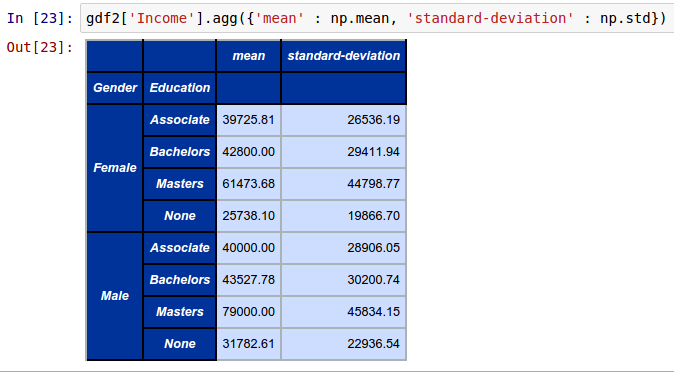674x372 pixels.
Task: Select mean value 31782.61
Action: (x=248, y=344)
